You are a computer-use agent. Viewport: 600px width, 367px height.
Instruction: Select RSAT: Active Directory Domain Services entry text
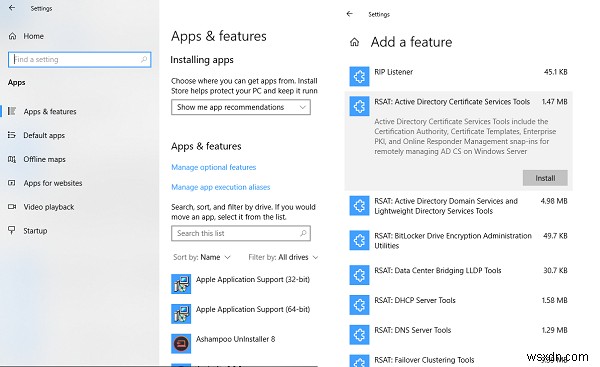(446, 206)
